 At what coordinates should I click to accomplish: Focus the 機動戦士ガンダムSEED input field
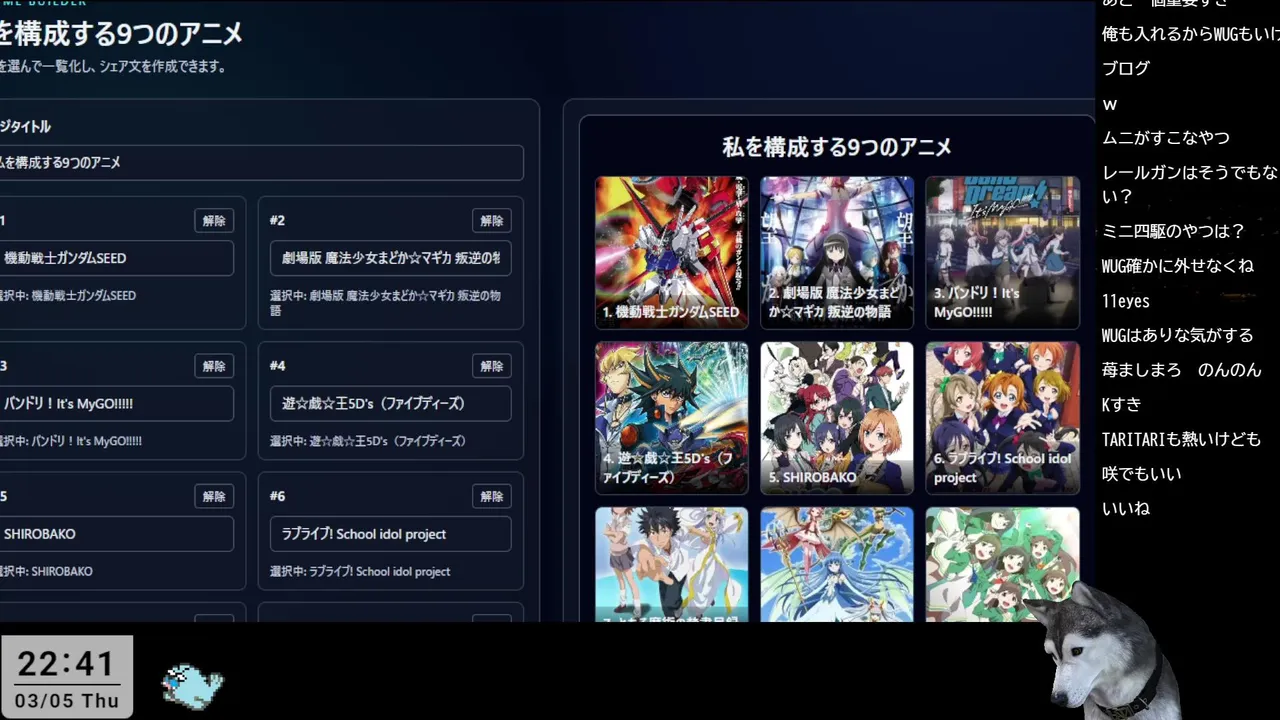click(116, 258)
